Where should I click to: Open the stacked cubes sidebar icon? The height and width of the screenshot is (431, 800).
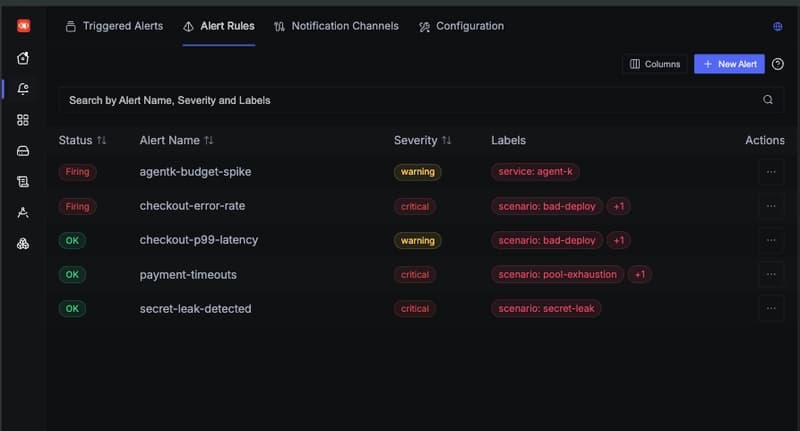(x=23, y=244)
